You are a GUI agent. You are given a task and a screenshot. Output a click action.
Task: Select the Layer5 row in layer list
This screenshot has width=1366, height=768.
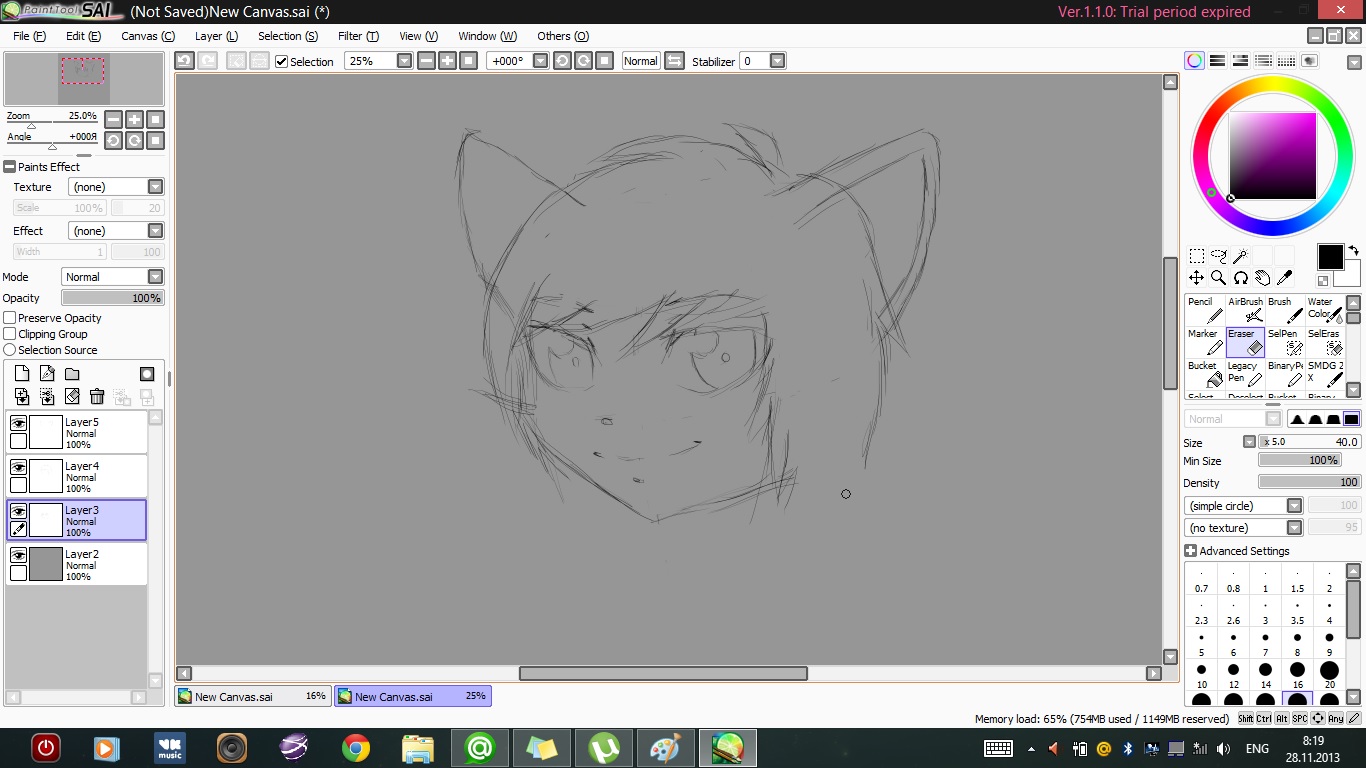coord(77,433)
